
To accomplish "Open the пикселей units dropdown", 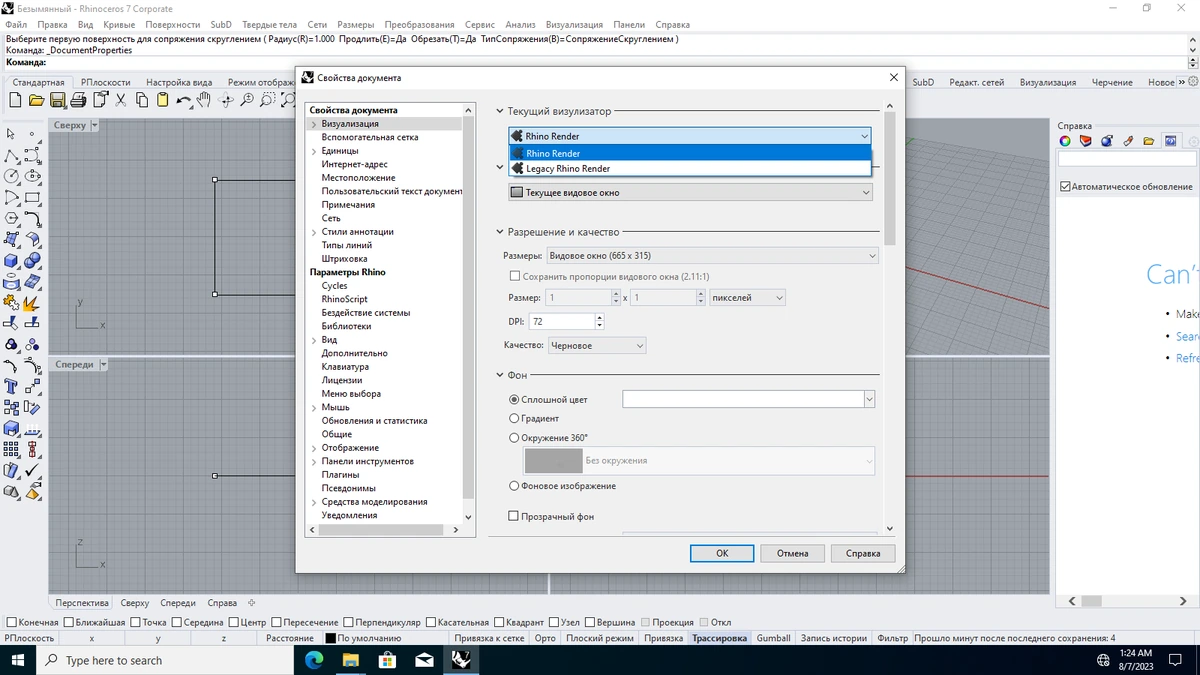I will [x=747, y=298].
